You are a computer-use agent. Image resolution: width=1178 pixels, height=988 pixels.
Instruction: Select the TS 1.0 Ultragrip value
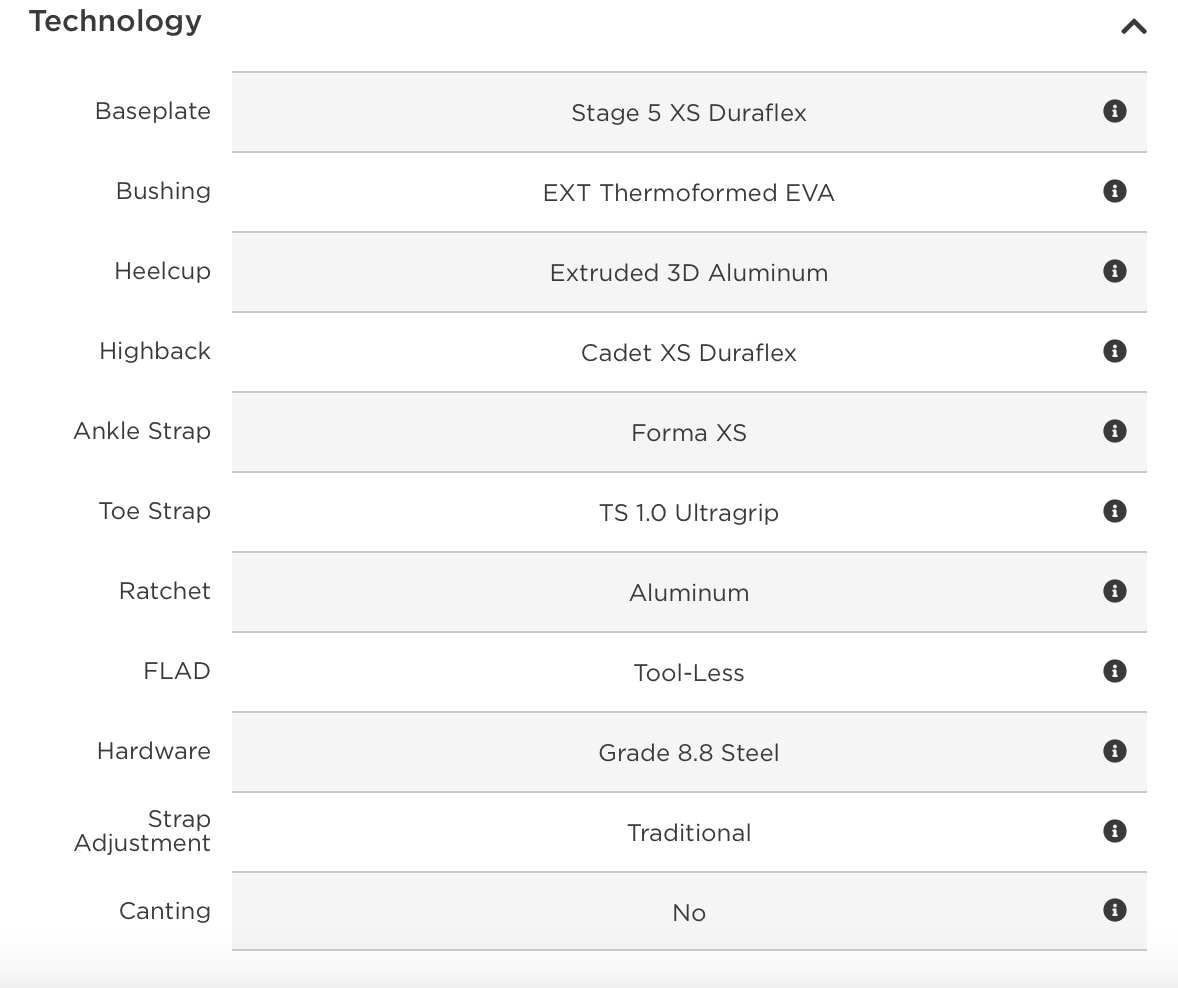click(x=689, y=513)
